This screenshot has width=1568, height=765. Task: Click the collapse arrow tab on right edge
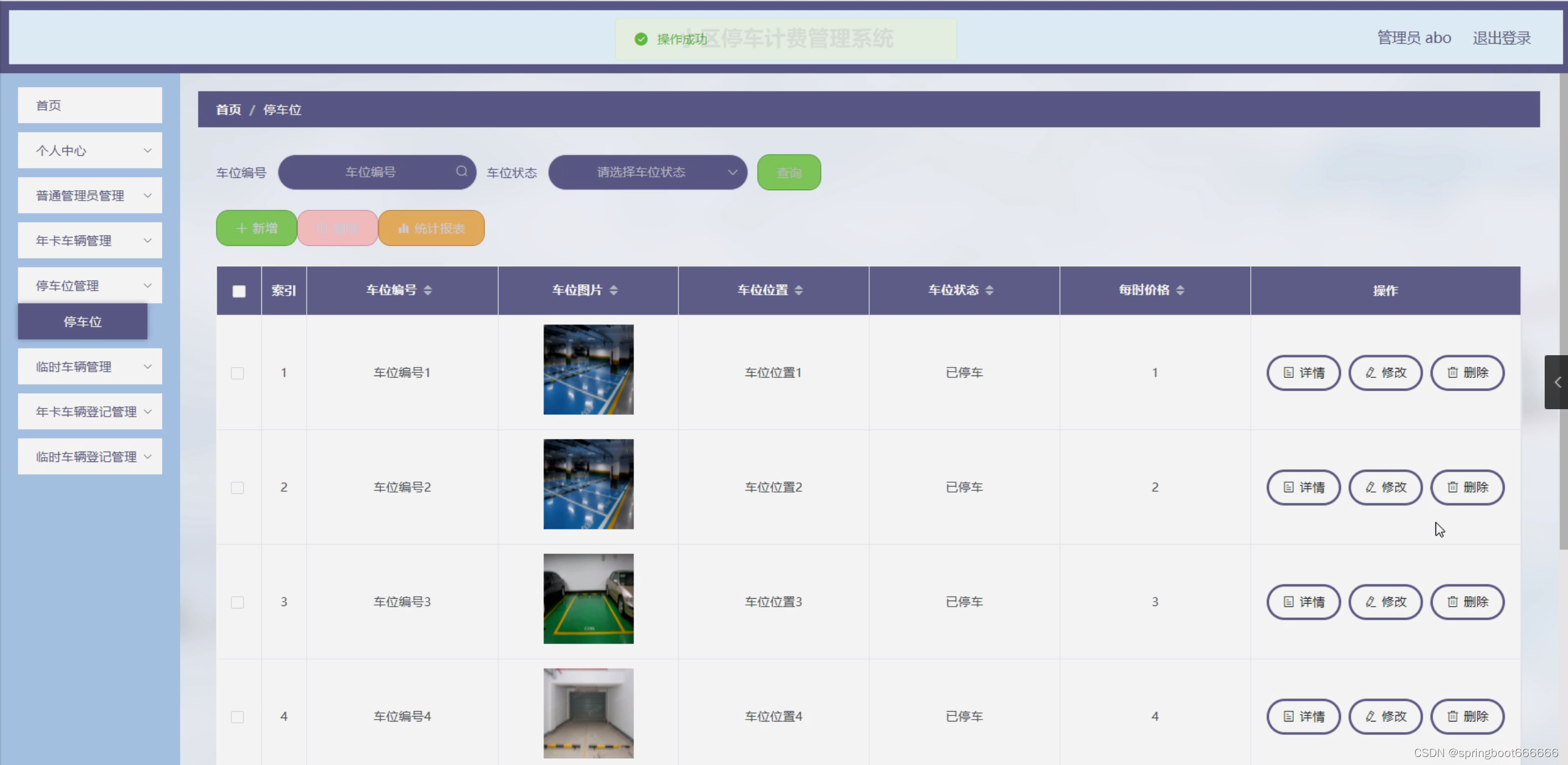[1557, 382]
